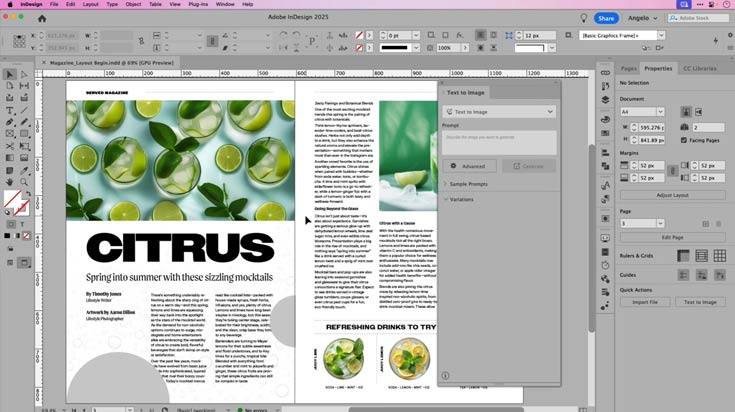Select the Free Transform tool
Viewport: 735px width, 412px height.
(x=24, y=146)
